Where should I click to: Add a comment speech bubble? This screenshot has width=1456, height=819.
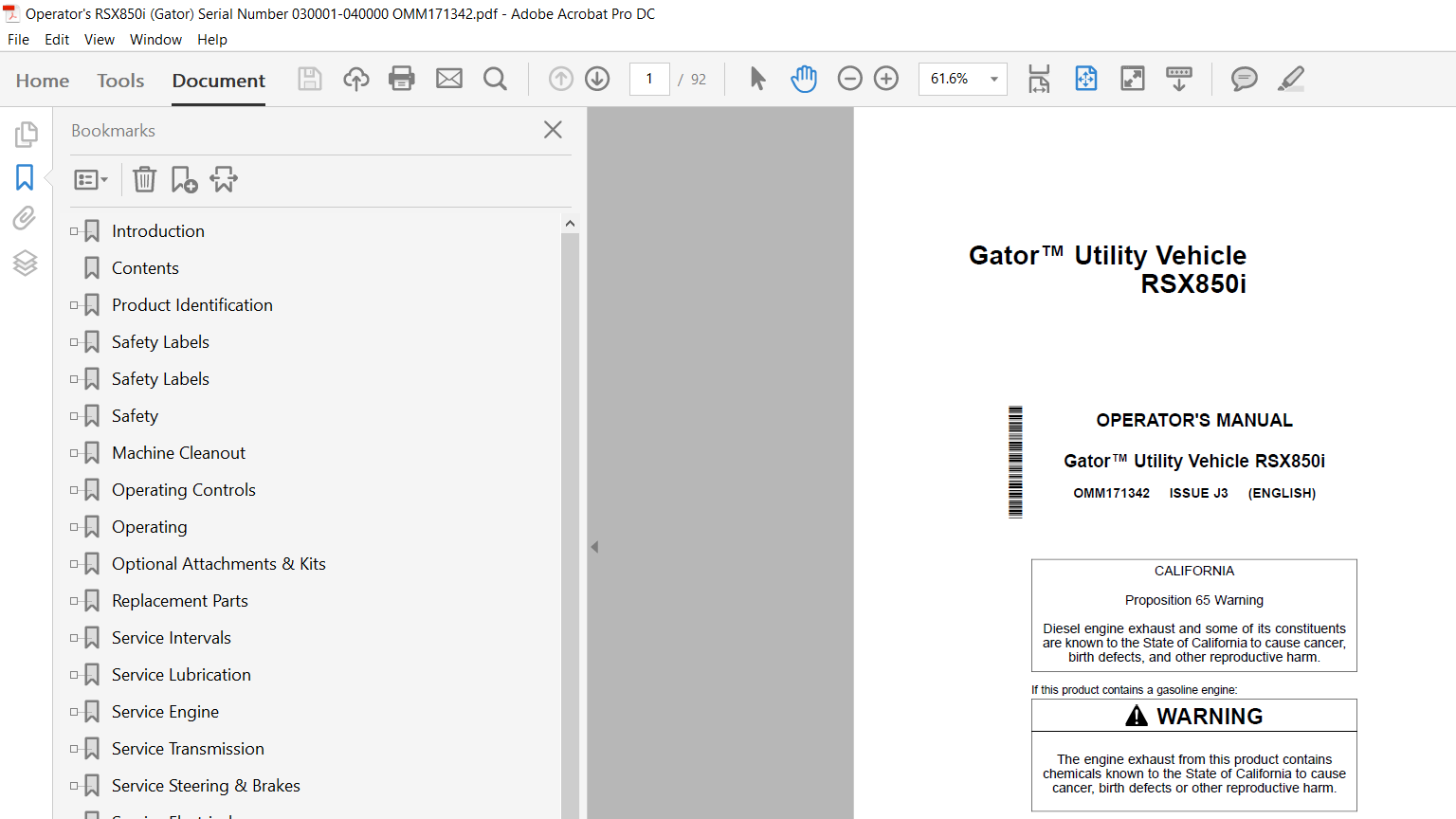click(x=1245, y=79)
